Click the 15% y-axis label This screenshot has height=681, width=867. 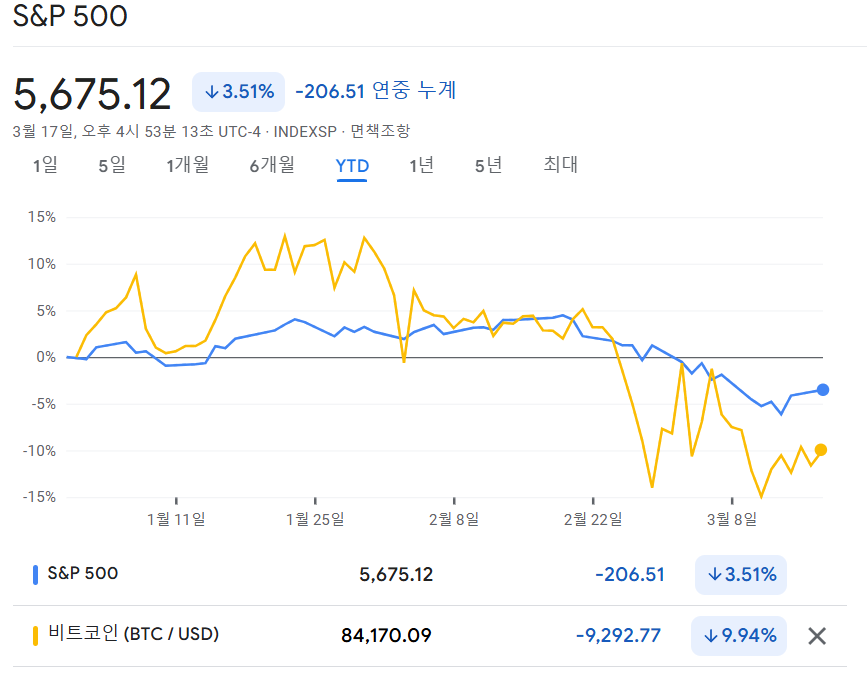click(42, 217)
